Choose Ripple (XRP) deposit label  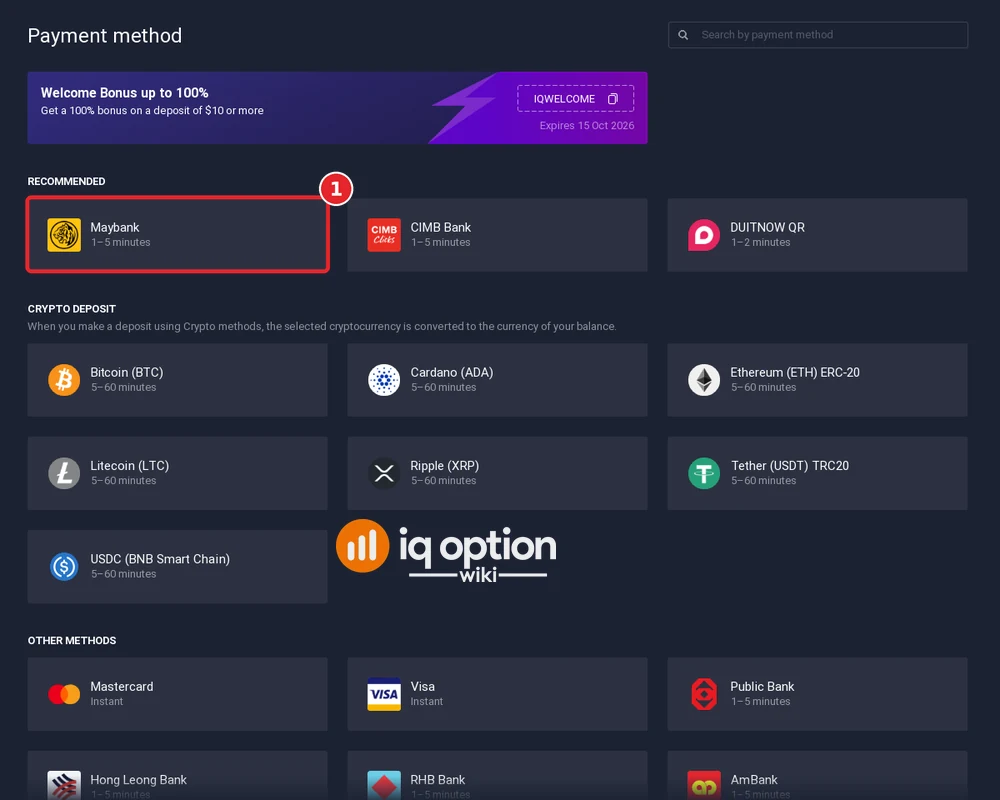point(445,466)
